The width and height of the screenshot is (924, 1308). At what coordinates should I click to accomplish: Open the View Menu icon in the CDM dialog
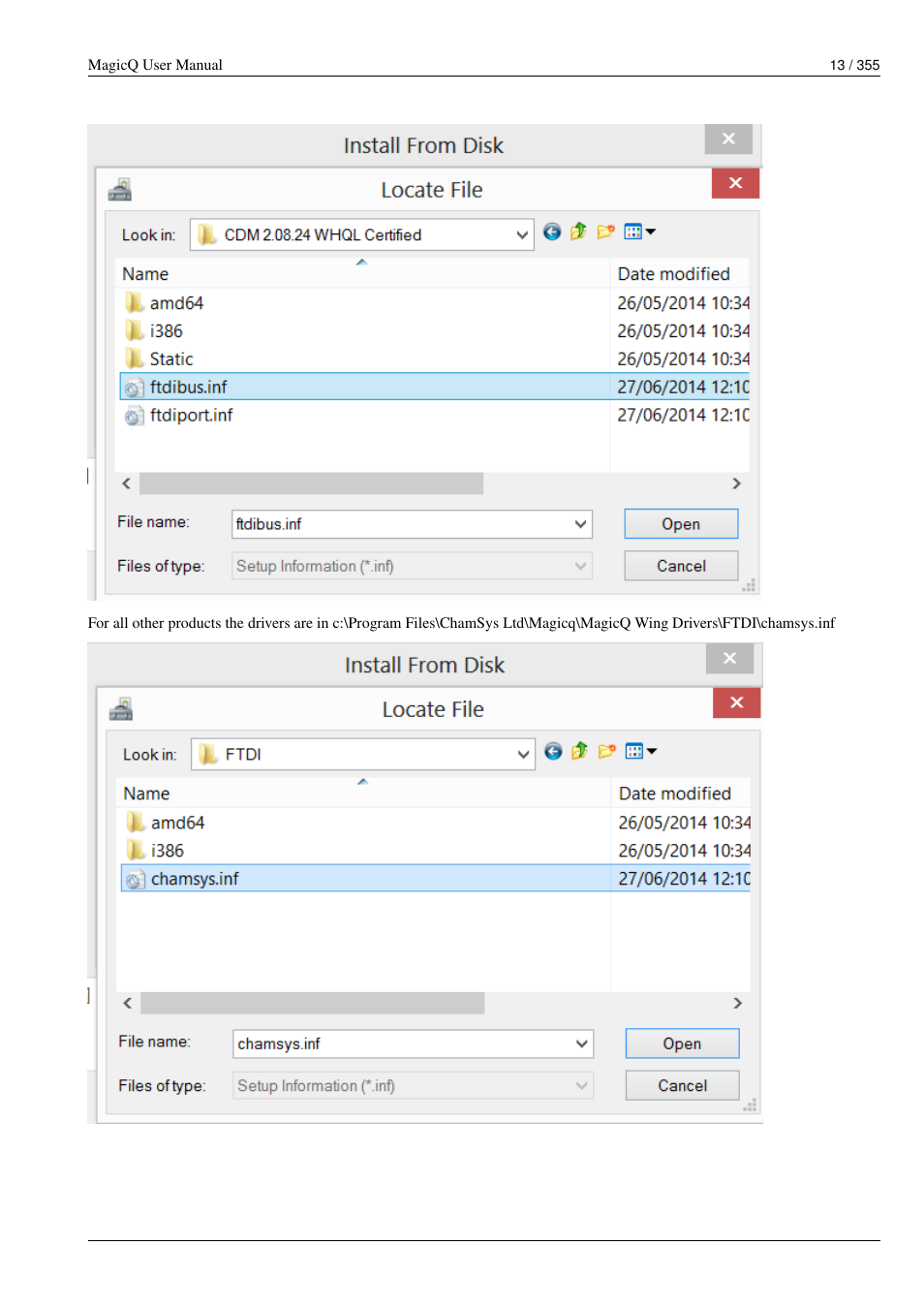(x=639, y=232)
